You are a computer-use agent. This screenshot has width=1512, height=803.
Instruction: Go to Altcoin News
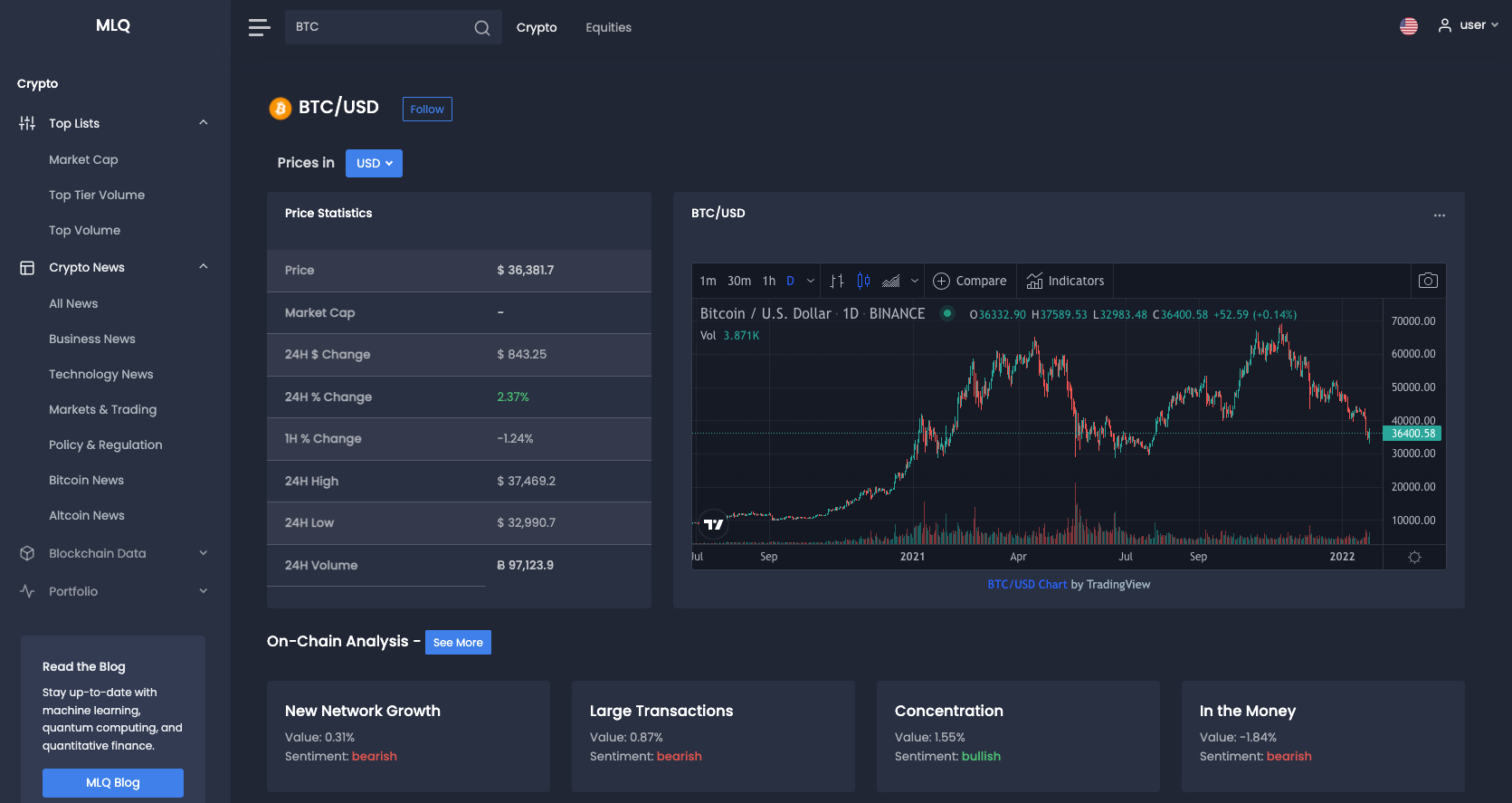pyautogui.click(x=87, y=515)
